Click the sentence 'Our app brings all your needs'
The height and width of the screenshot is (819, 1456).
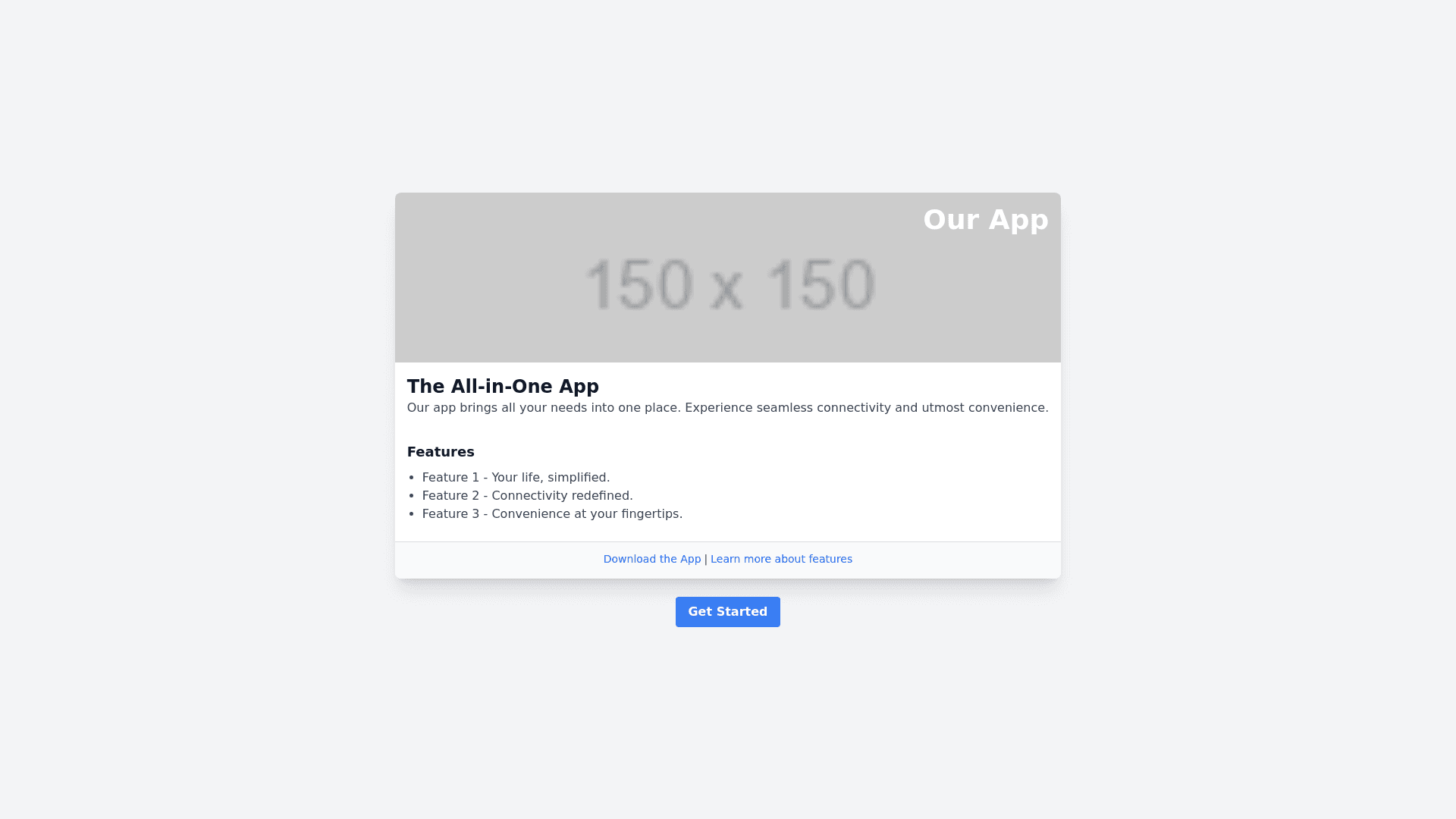click(543, 408)
